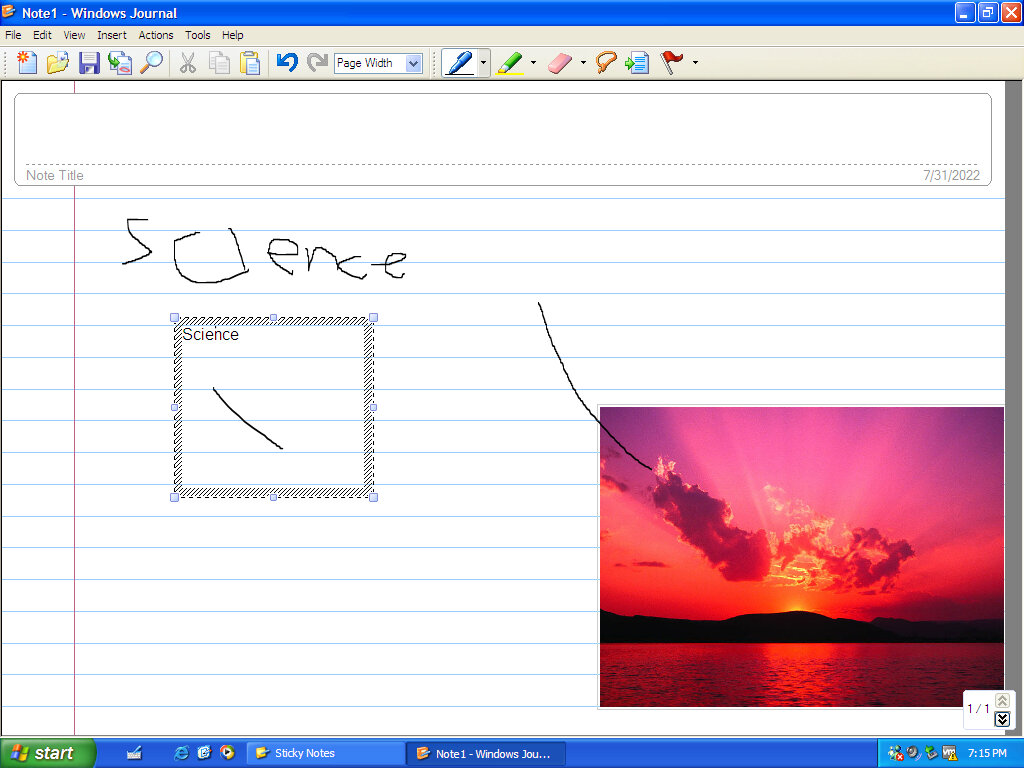1024x768 pixels.
Task: Click the red Flag icon
Action: [672, 63]
